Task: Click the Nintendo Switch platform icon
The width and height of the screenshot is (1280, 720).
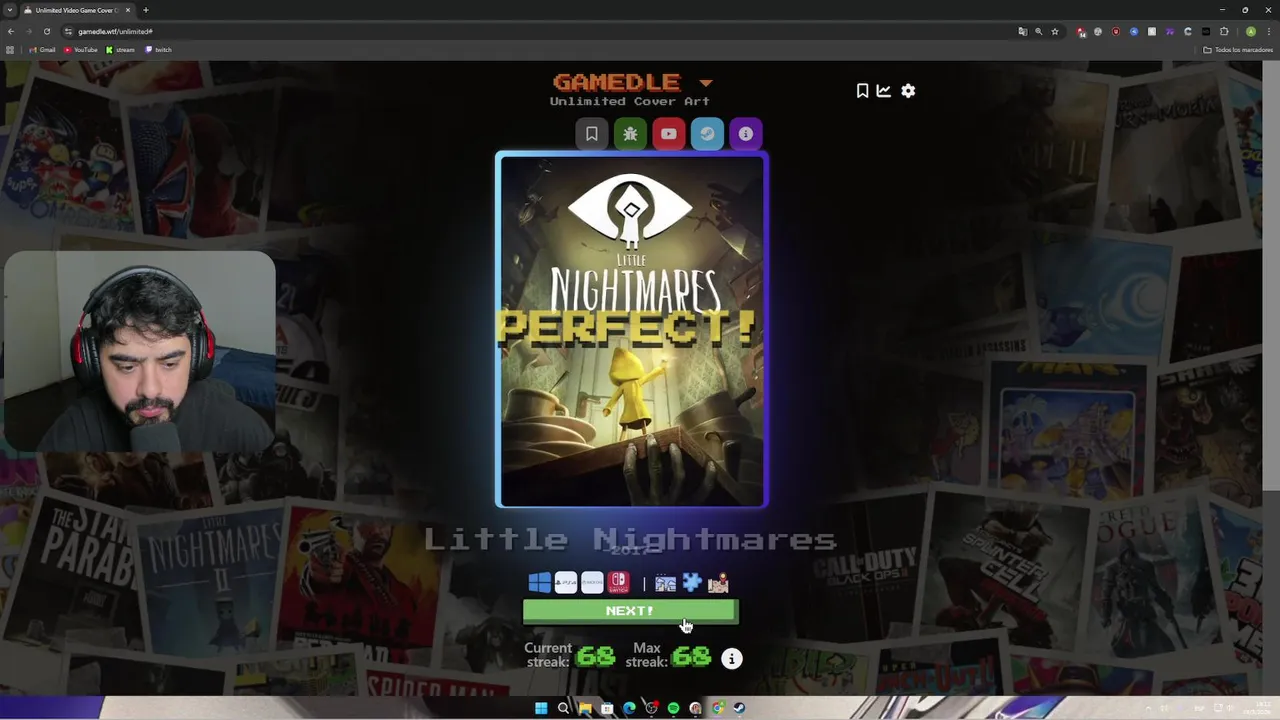Action: (x=619, y=583)
